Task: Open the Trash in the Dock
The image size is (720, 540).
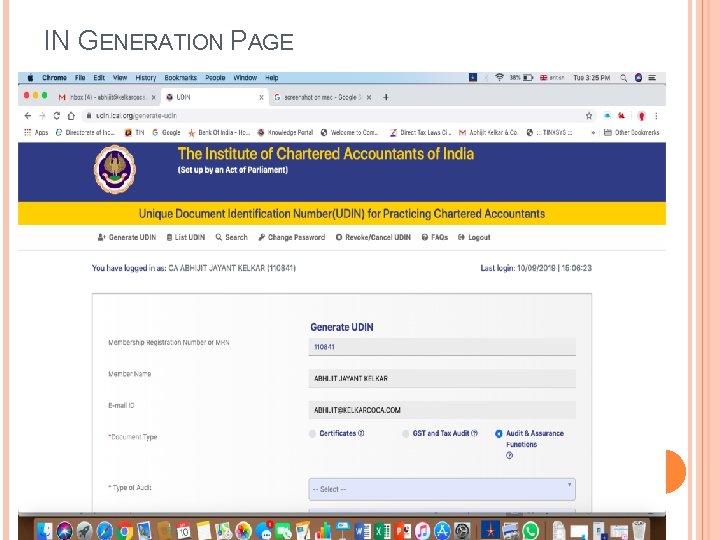Action: coord(639,530)
